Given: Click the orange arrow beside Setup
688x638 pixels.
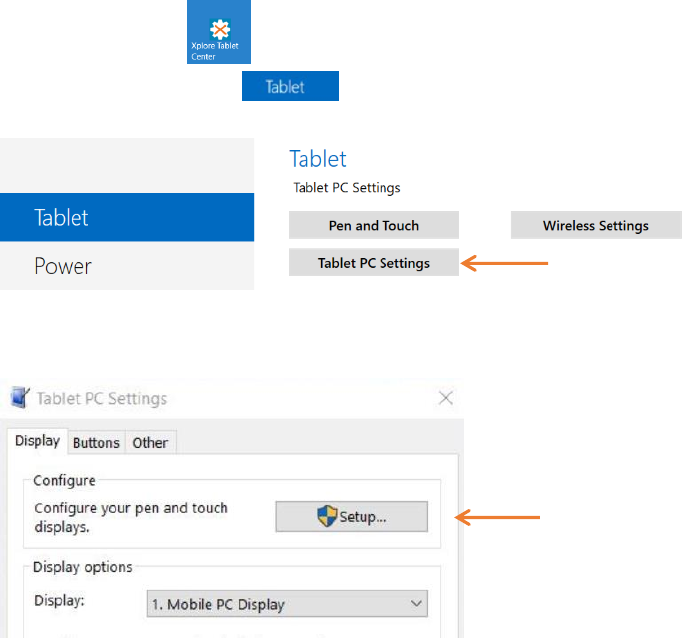Looking at the screenshot, I should click(498, 517).
